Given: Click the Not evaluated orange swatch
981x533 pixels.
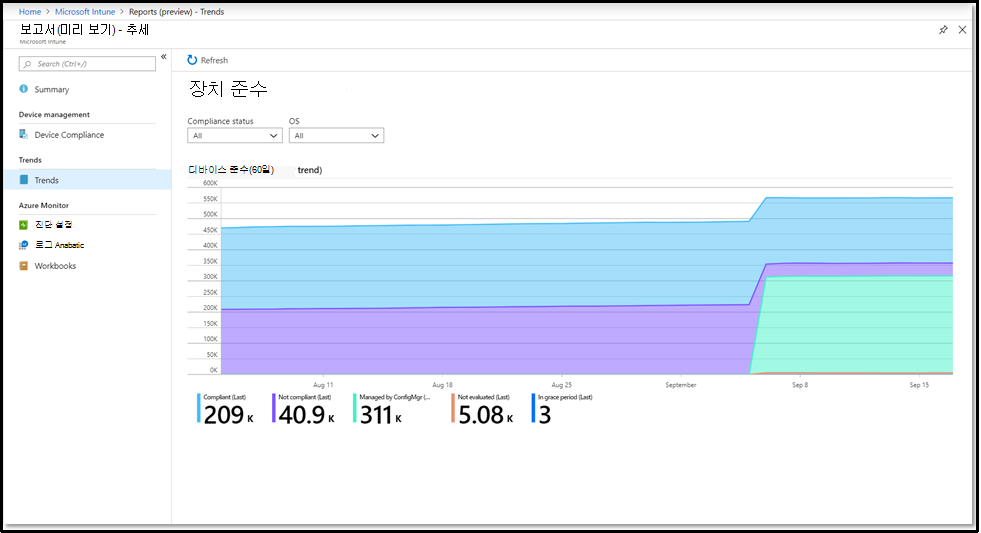Looking at the screenshot, I should [453, 408].
